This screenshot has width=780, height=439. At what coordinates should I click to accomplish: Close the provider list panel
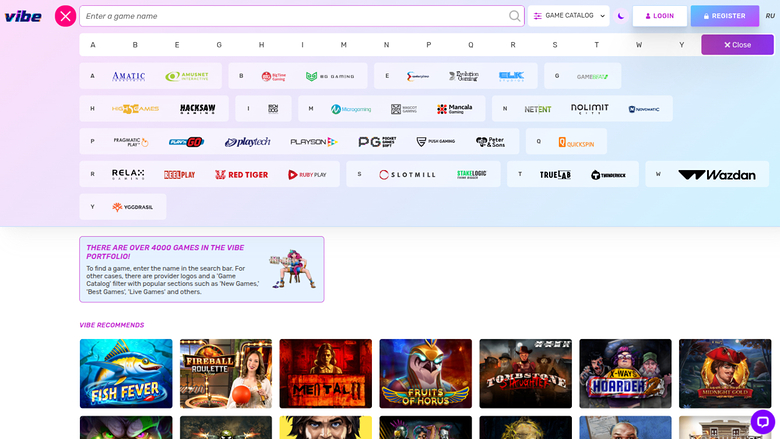click(x=737, y=45)
